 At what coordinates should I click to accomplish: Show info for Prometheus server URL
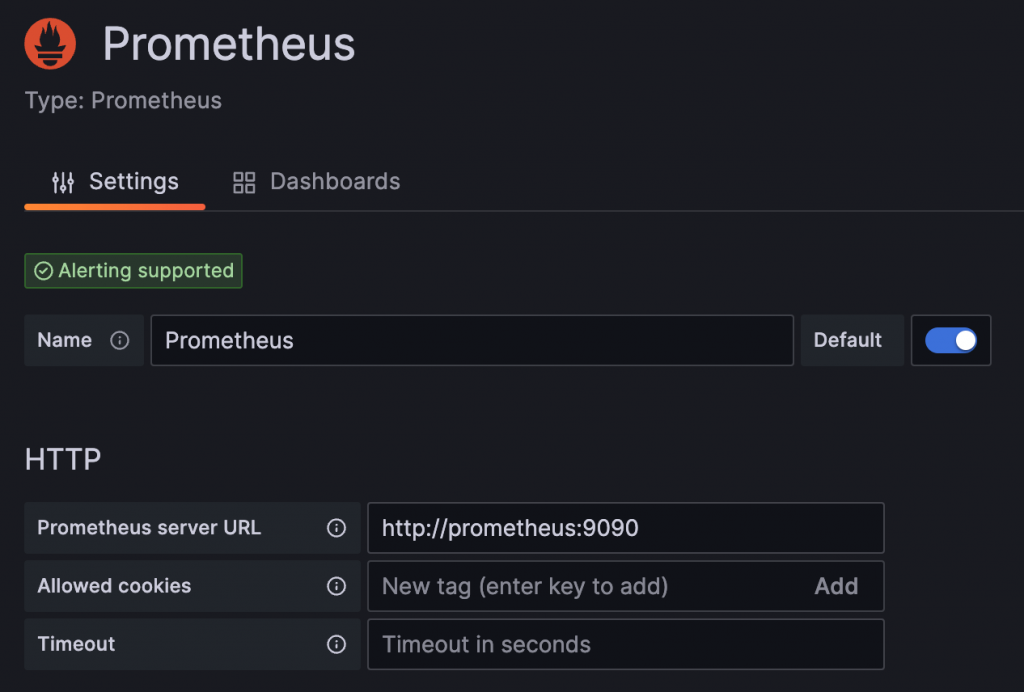coord(336,528)
